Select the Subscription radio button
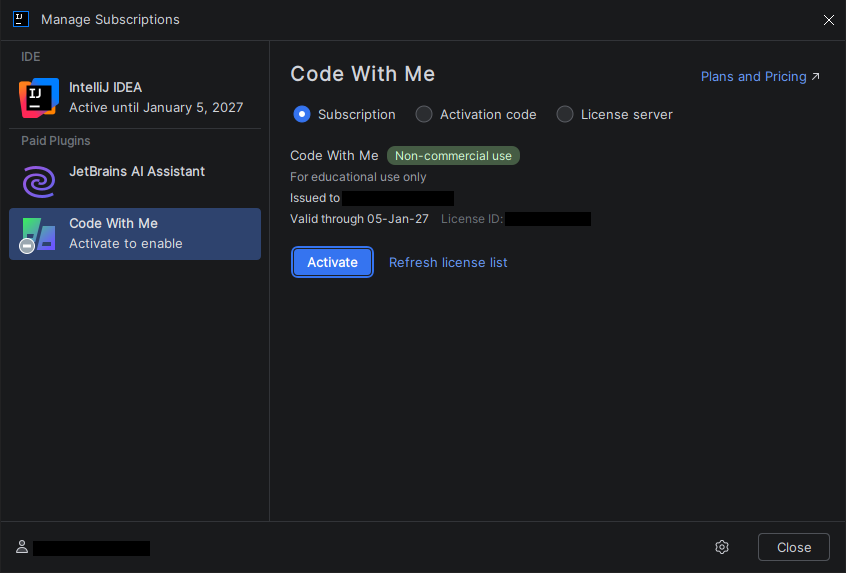Viewport: 846px width, 573px height. pyautogui.click(x=302, y=114)
